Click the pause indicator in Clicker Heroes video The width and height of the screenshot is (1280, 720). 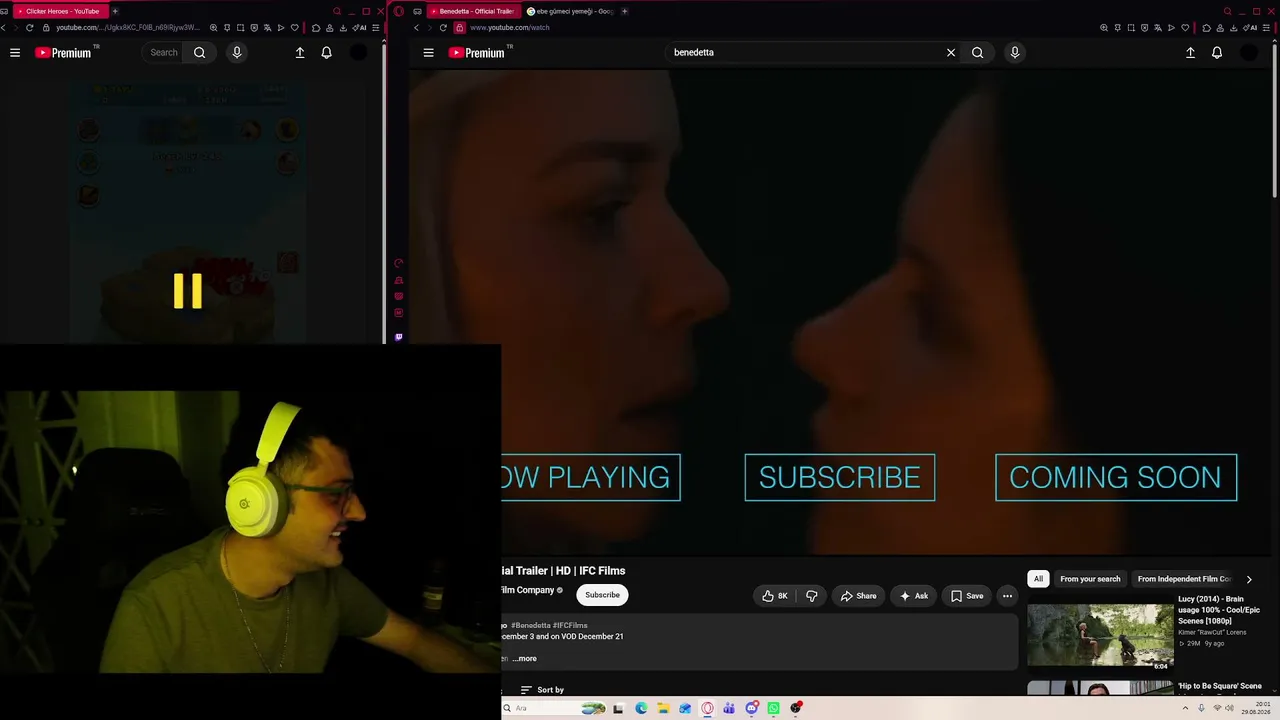pos(188,291)
